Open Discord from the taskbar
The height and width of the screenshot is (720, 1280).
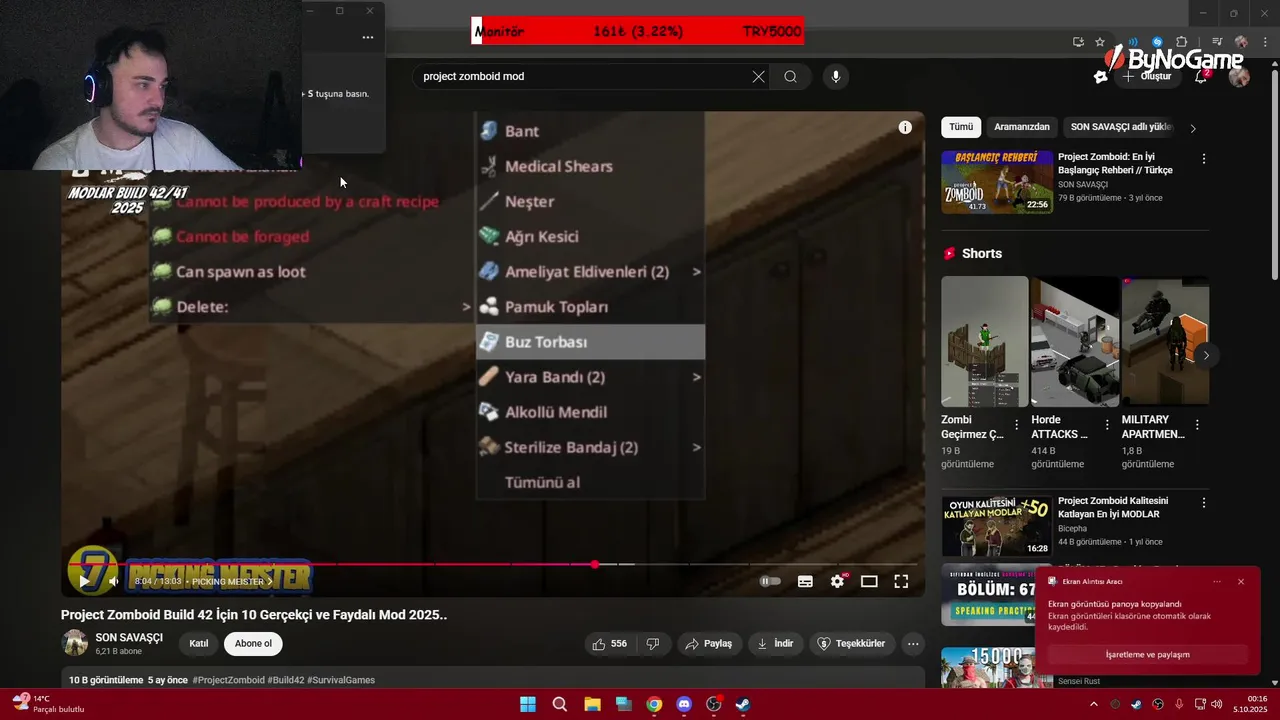[x=684, y=704]
